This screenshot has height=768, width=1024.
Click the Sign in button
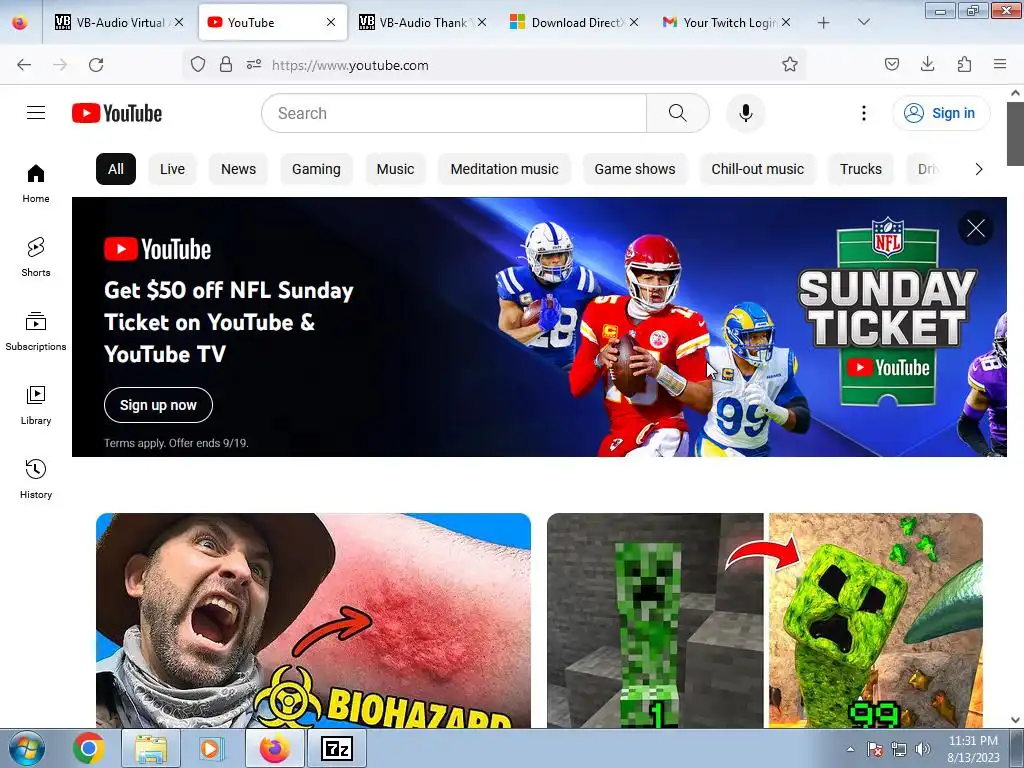tap(941, 113)
